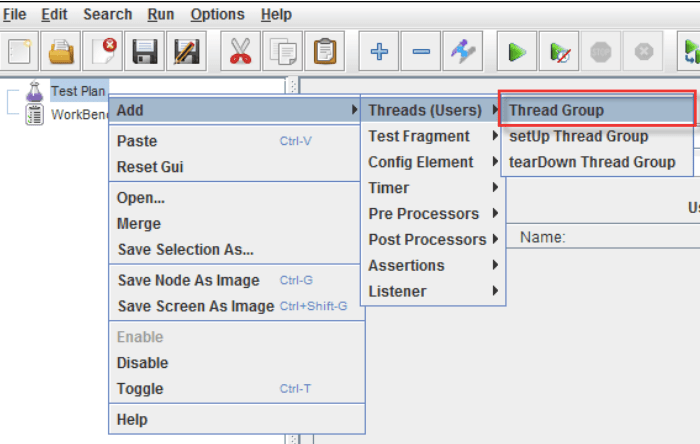
Task: Choose Open... in the context menu
Action: 235,198
